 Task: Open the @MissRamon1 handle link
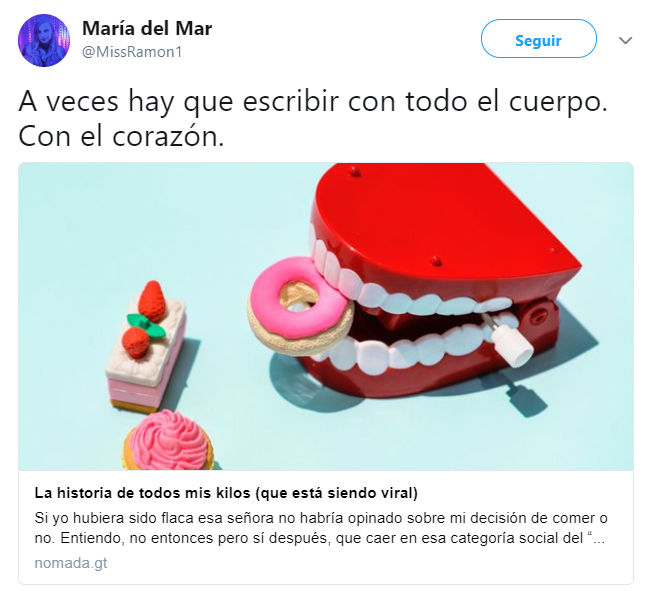(x=132, y=52)
